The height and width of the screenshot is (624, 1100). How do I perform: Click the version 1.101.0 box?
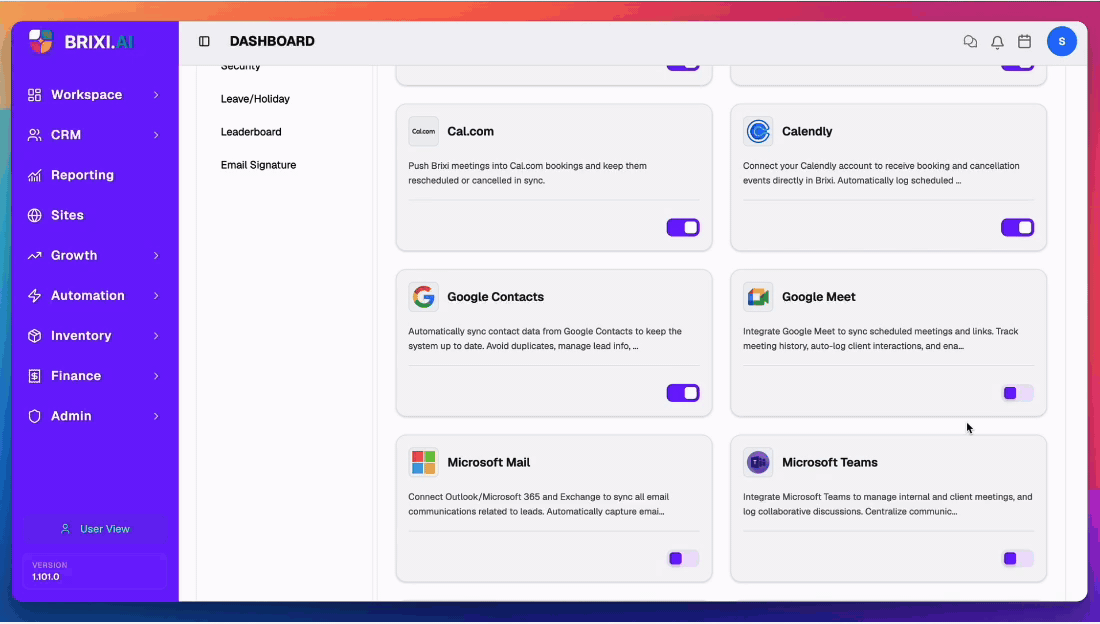pyautogui.click(x=95, y=571)
